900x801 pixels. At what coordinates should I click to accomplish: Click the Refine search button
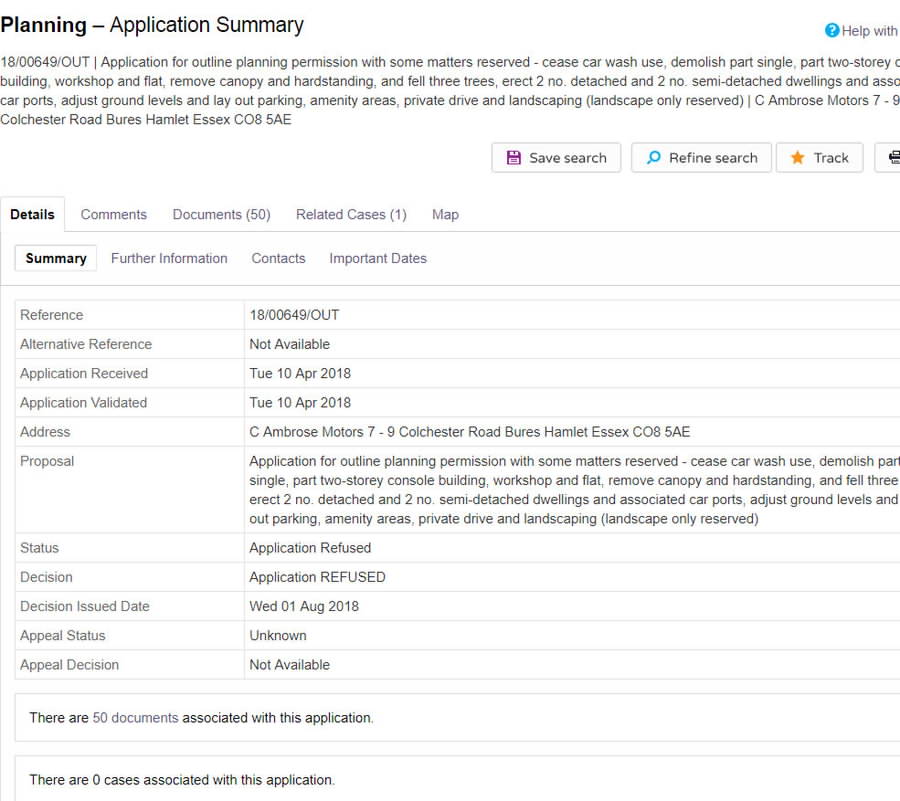point(701,158)
